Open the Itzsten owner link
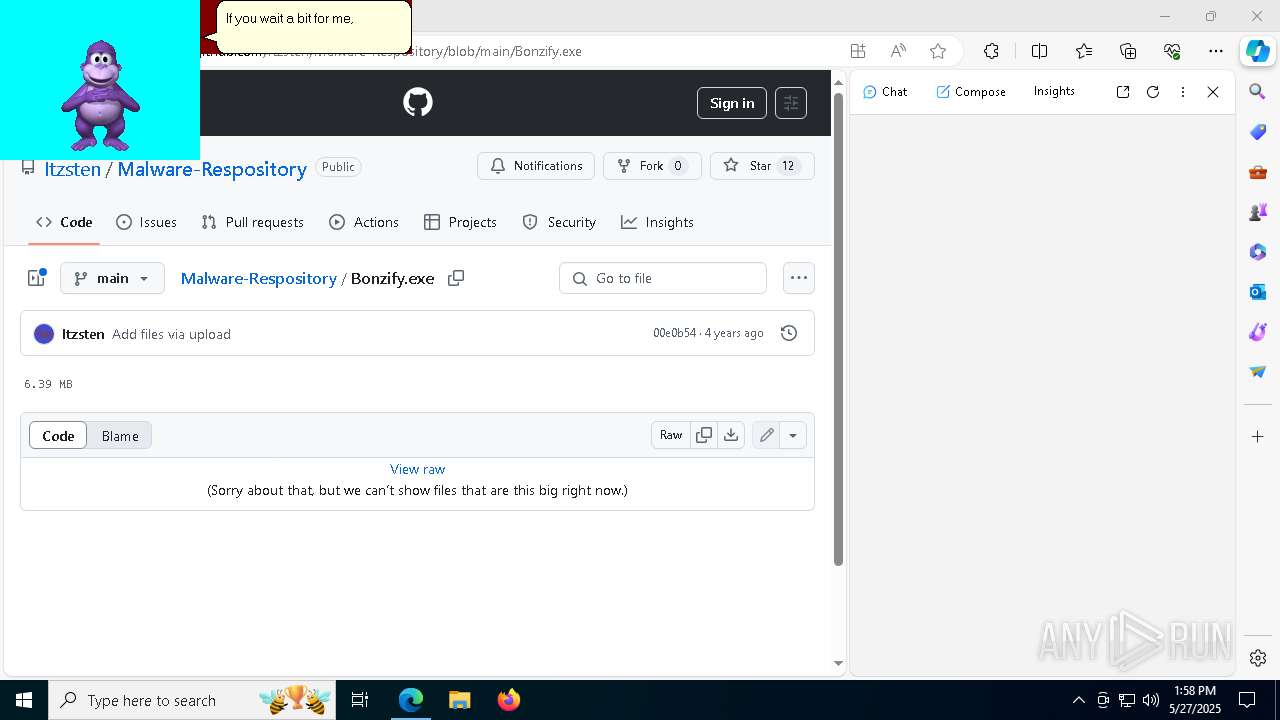The width and height of the screenshot is (1280, 720). tap(72, 169)
